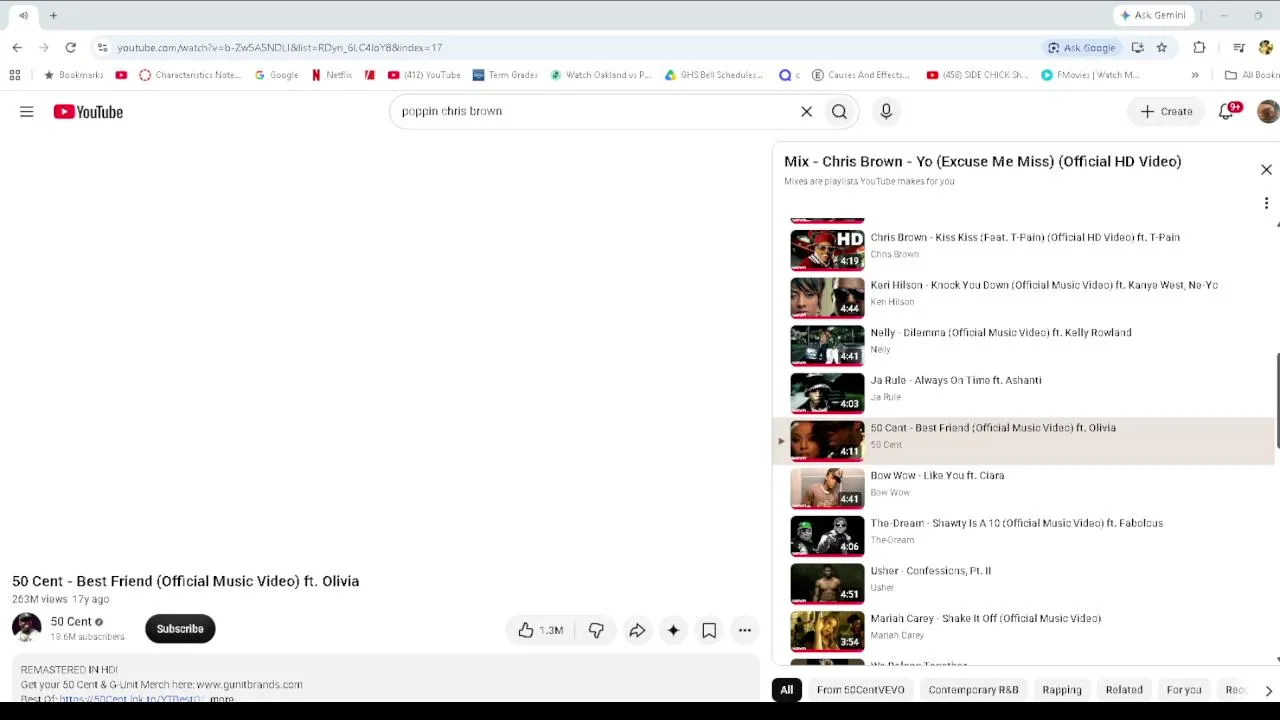Select the For you filter chip
This screenshot has height=720, width=1280.
tap(1184, 690)
